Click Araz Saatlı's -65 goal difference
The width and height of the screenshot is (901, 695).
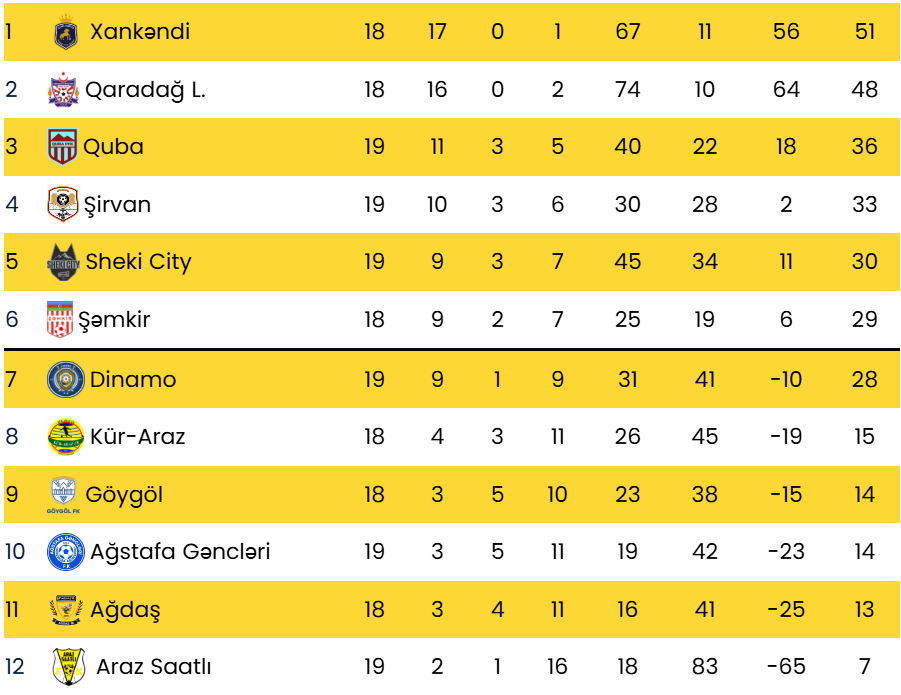pos(786,667)
